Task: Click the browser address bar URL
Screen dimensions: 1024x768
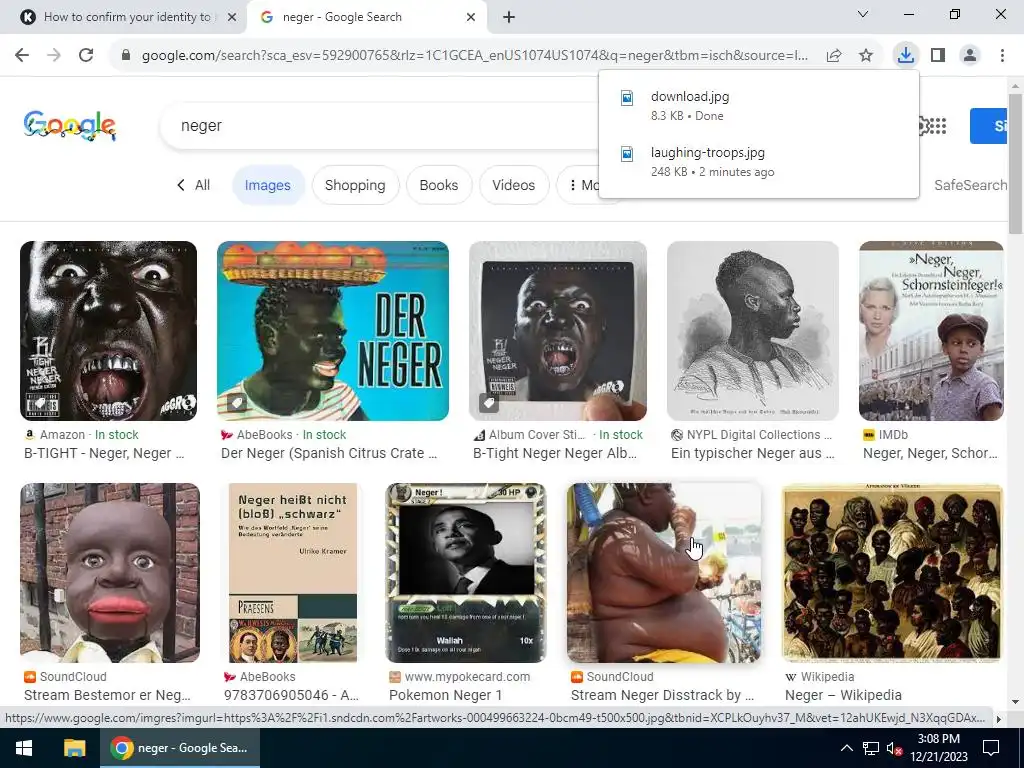Action: 475,56
